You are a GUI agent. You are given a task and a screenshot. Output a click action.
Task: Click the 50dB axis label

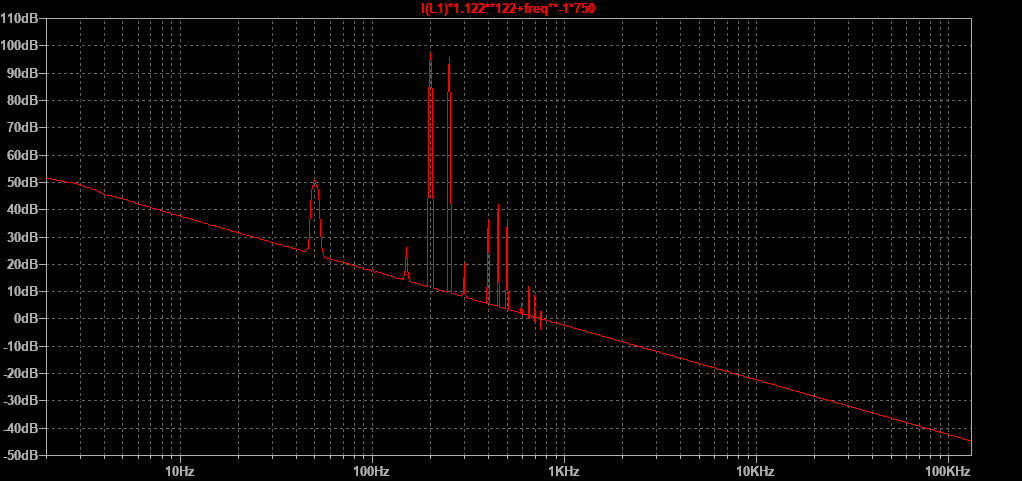(x=23, y=182)
